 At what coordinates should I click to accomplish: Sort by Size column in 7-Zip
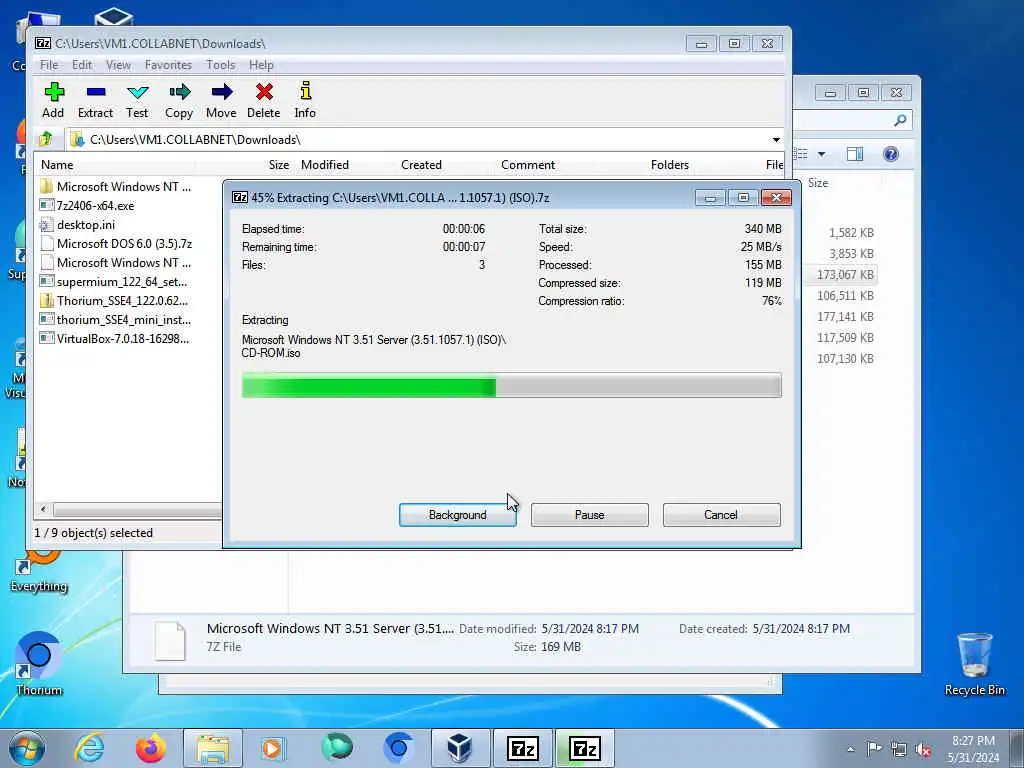point(279,165)
